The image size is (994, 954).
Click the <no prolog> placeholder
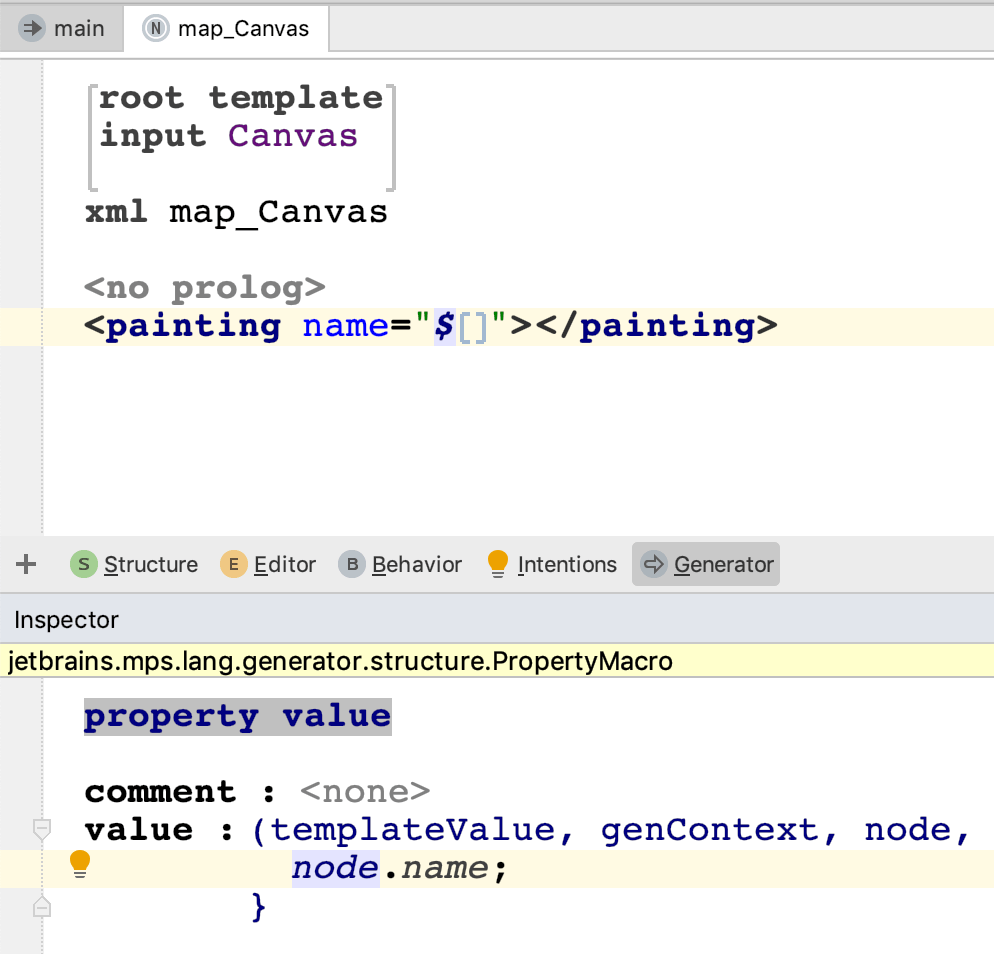click(x=205, y=288)
